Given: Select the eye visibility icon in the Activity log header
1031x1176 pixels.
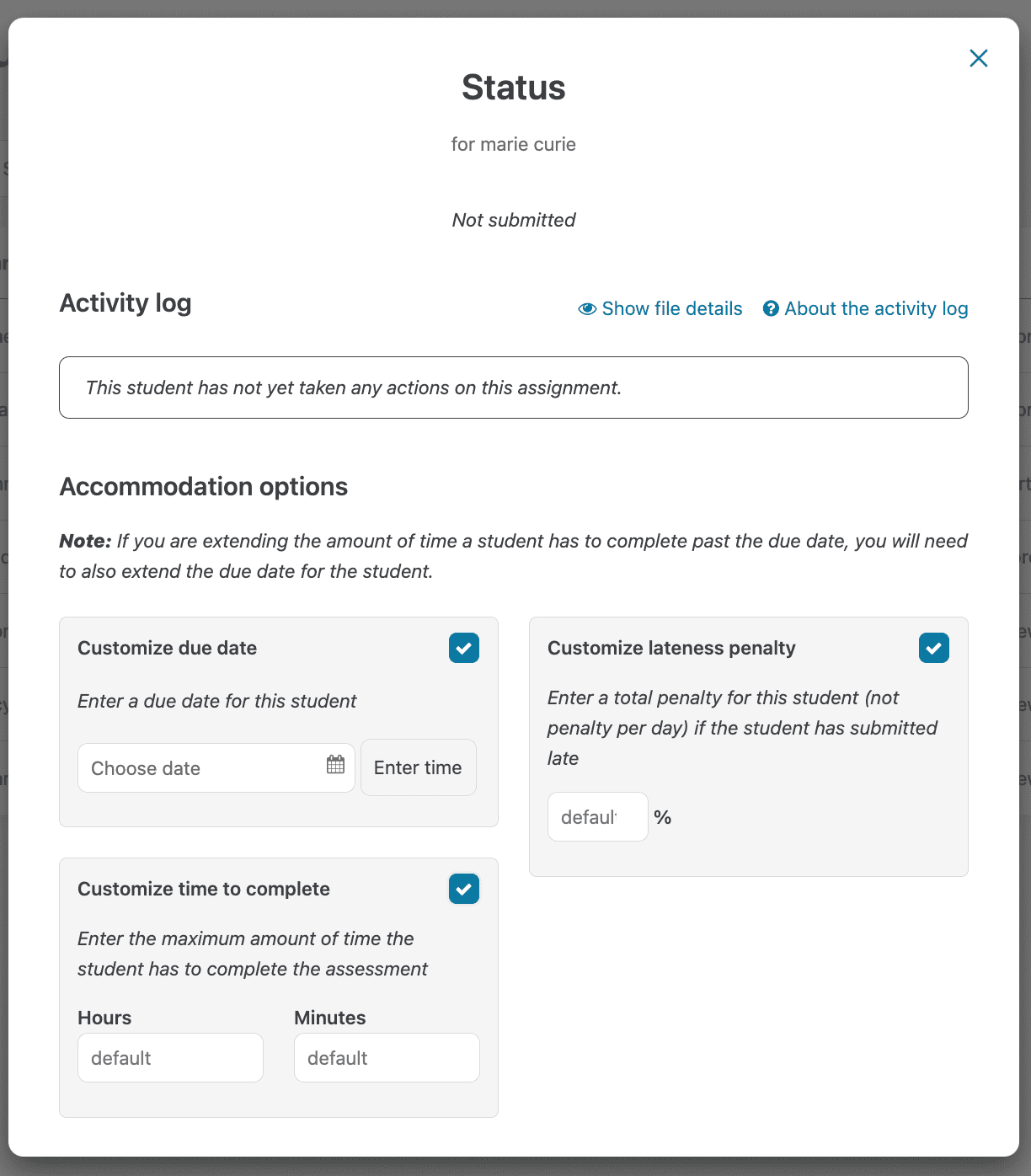Looking at the screenshot, I should [587, 308].
